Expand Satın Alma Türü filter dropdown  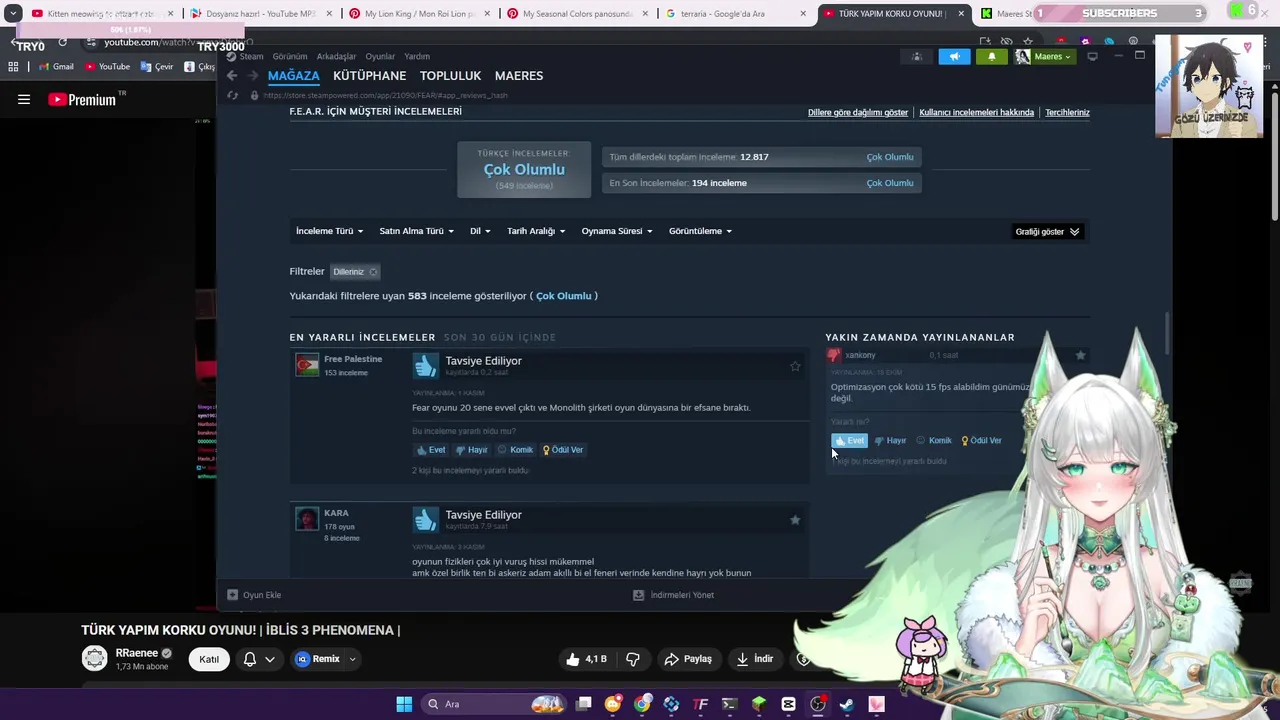pyautogui.click(x=417, y=231)
